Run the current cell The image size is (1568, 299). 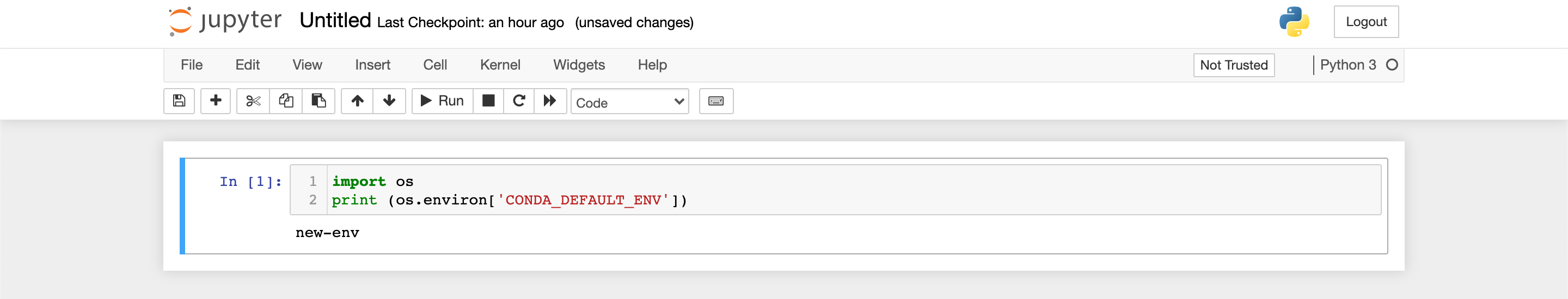pyautogui.click(x=443, y=101)
